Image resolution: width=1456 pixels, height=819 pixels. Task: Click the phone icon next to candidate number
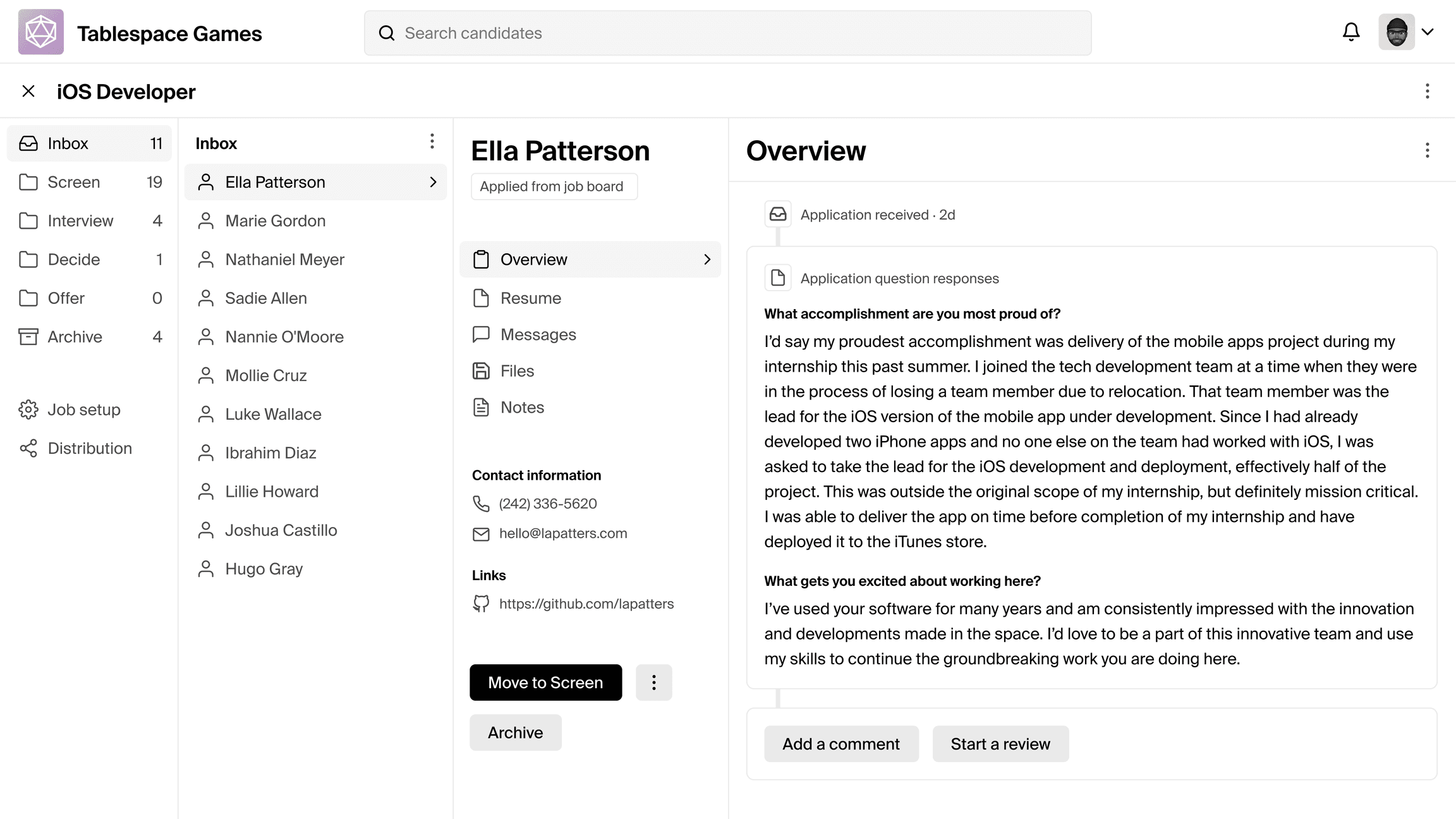pyautogui.click(x=482, y=504)
